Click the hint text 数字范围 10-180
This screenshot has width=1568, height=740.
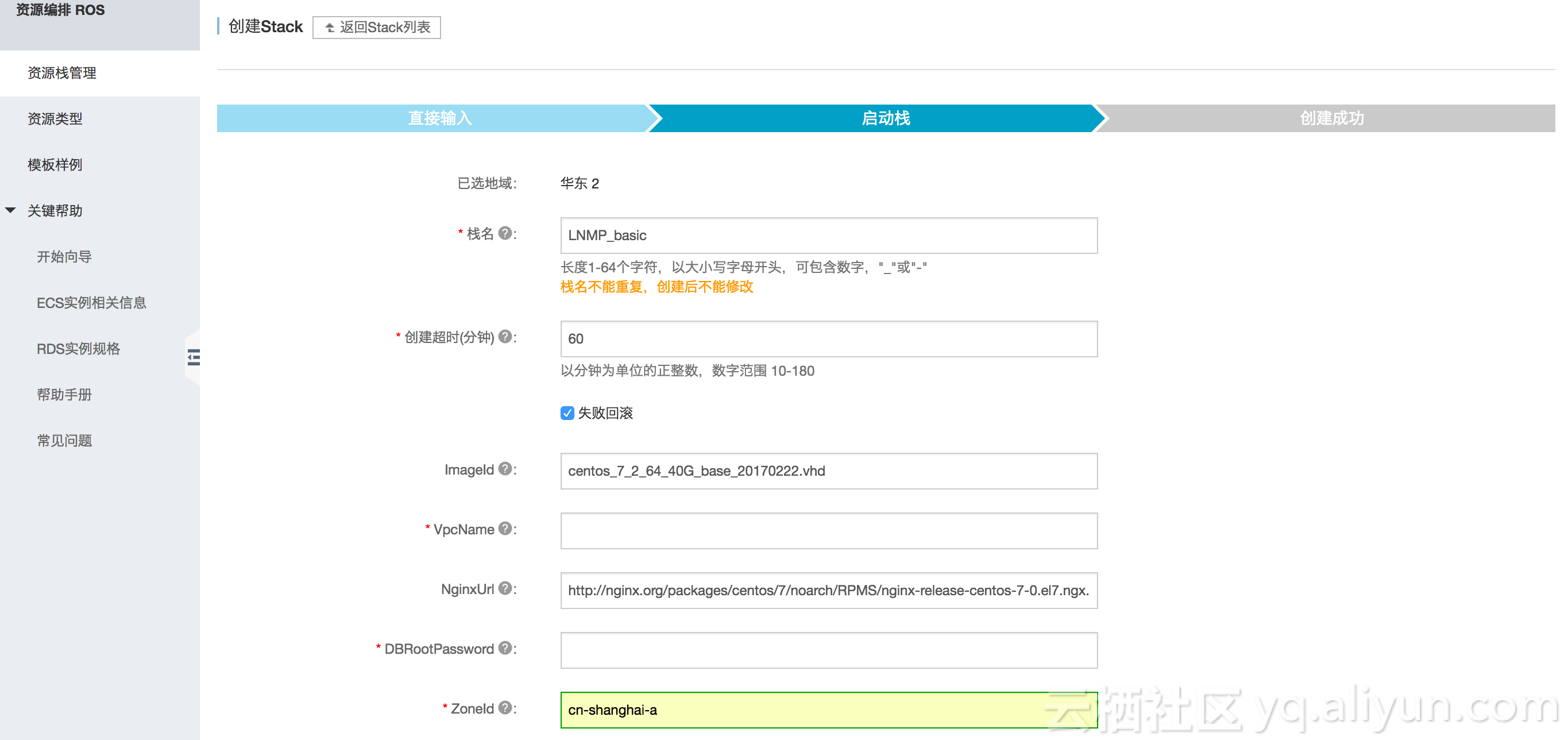point(763,371)
